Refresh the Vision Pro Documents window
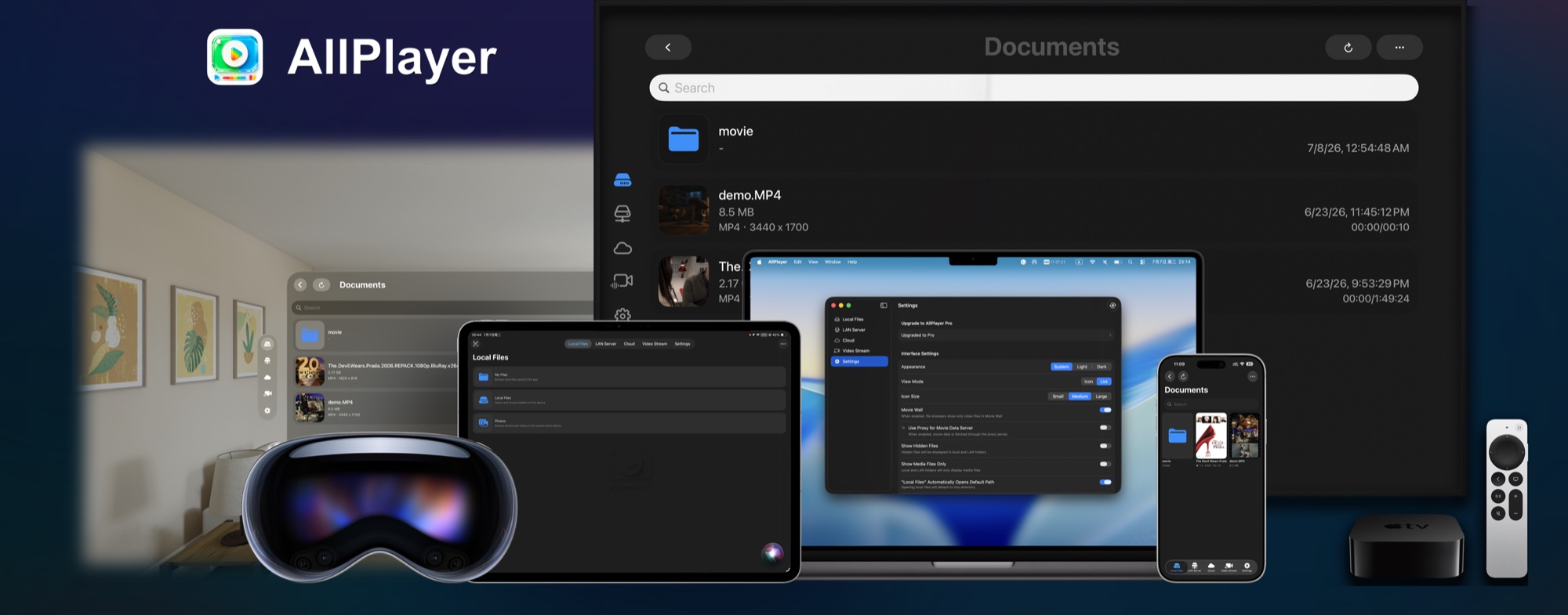Viewport: 1568px width, 615px height. click(321, 284)
